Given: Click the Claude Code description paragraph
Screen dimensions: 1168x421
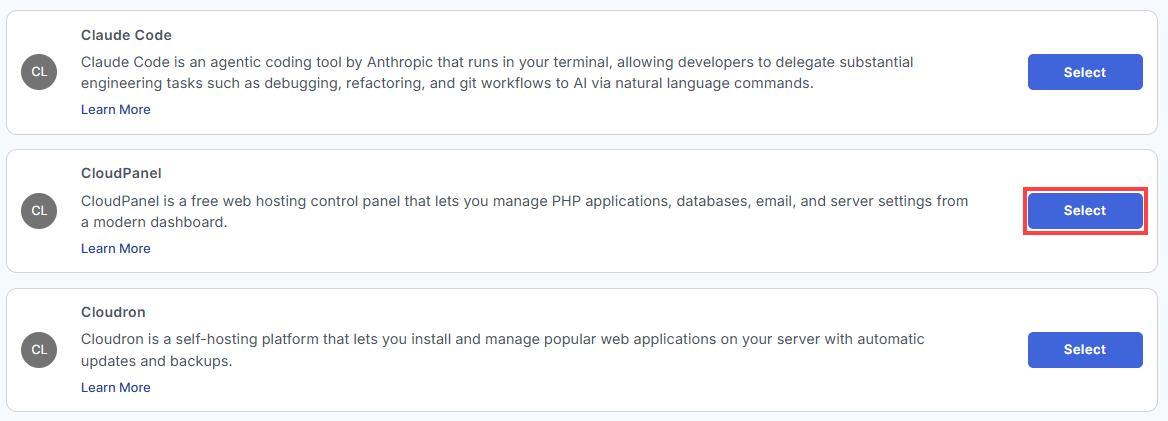Looking at the screenshot, I should click(497, 72).
